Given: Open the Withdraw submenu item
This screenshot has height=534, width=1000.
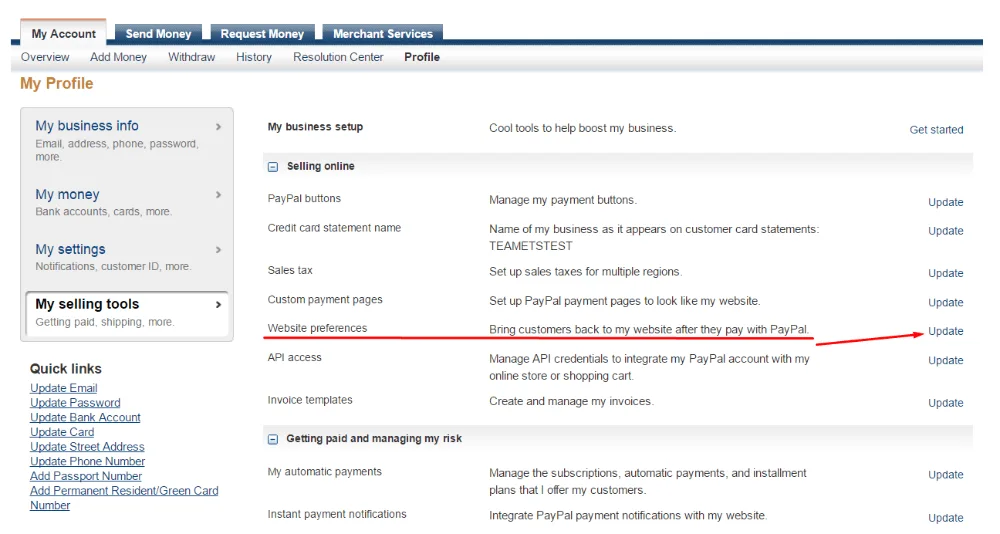Looking at the screenshot, I should [x=191, y=57].
